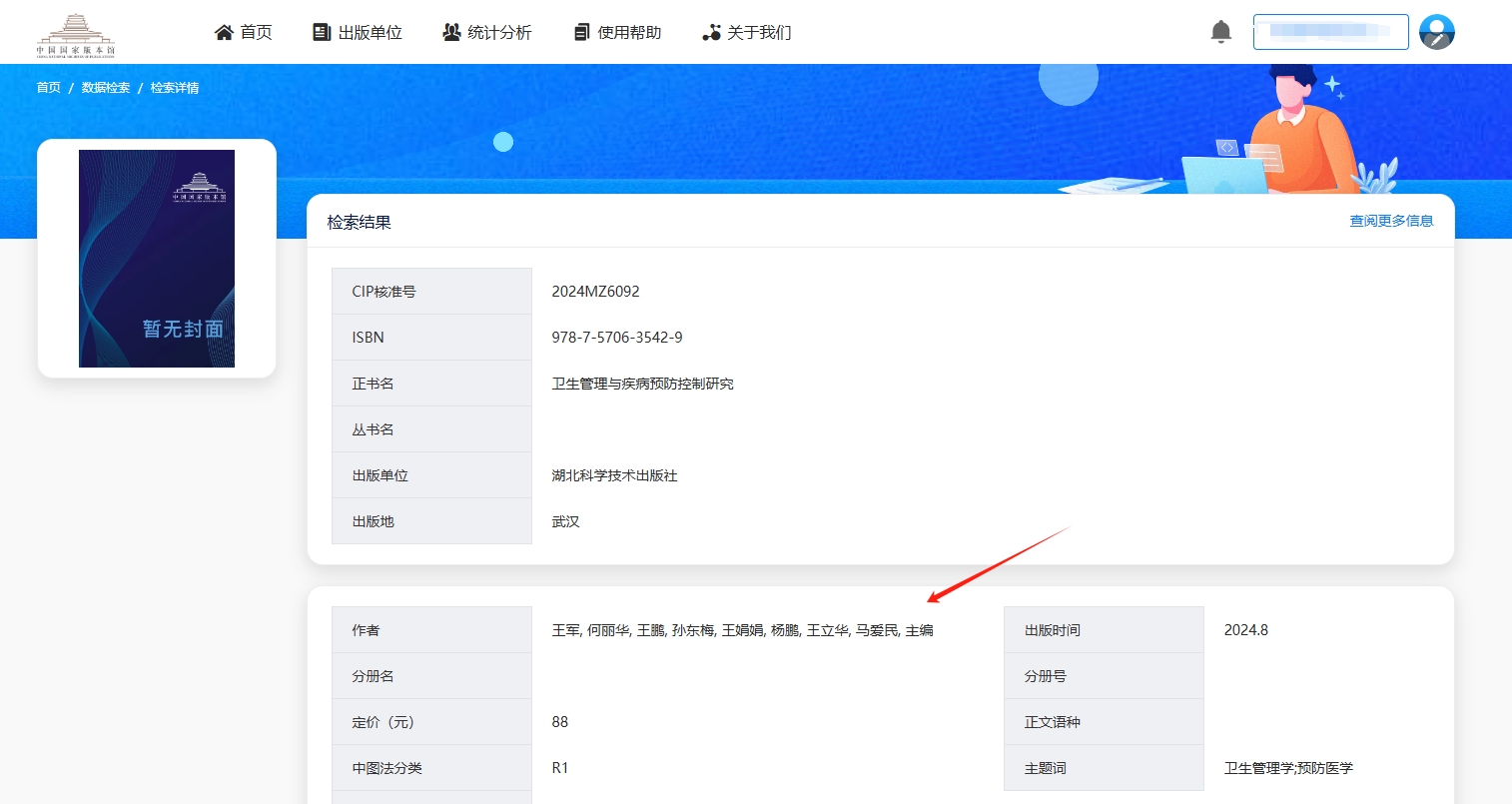
Task: Select the author list text
Action: (743, 630)
